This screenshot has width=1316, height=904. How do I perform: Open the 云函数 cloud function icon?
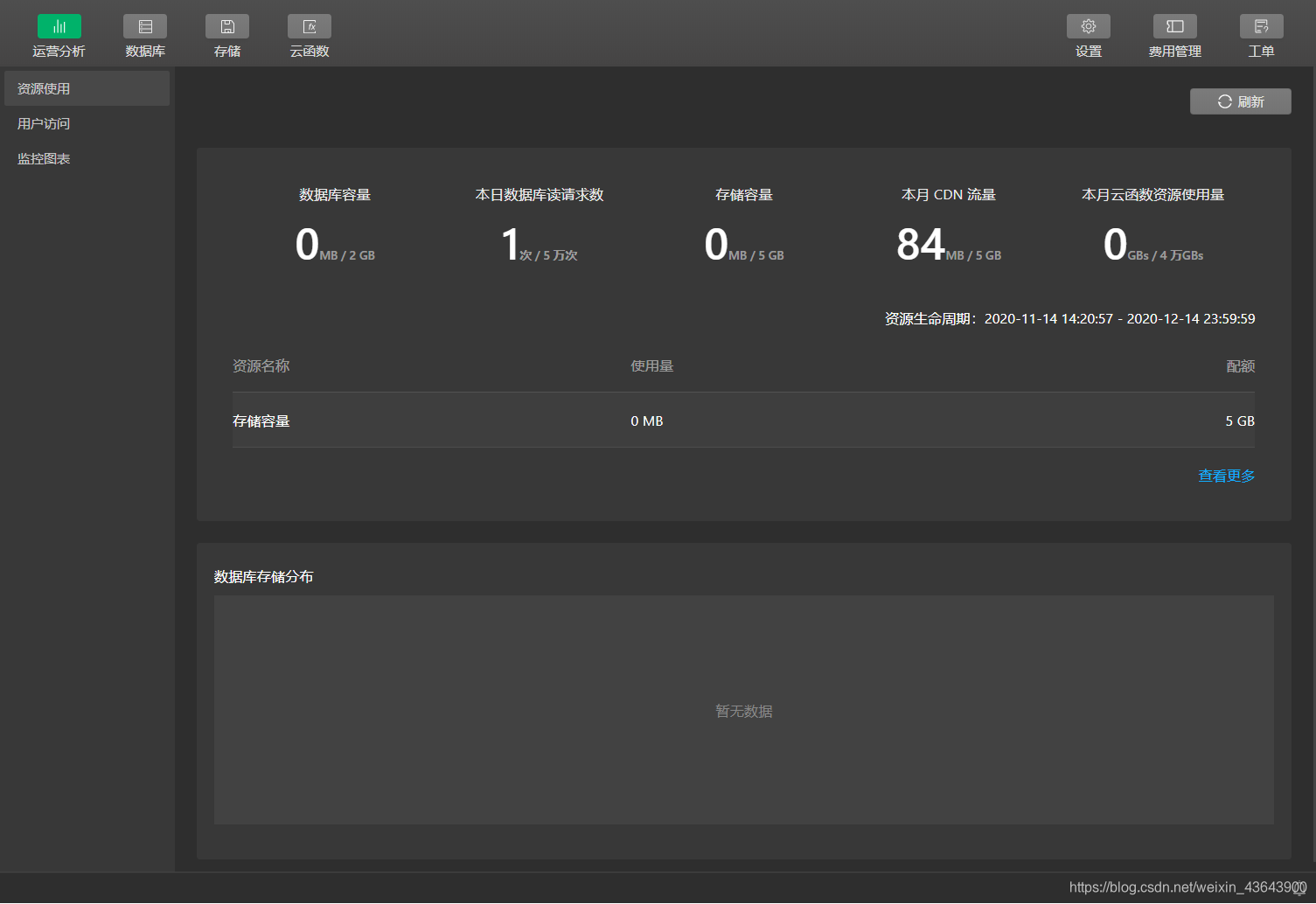click(x=310, y=26)
